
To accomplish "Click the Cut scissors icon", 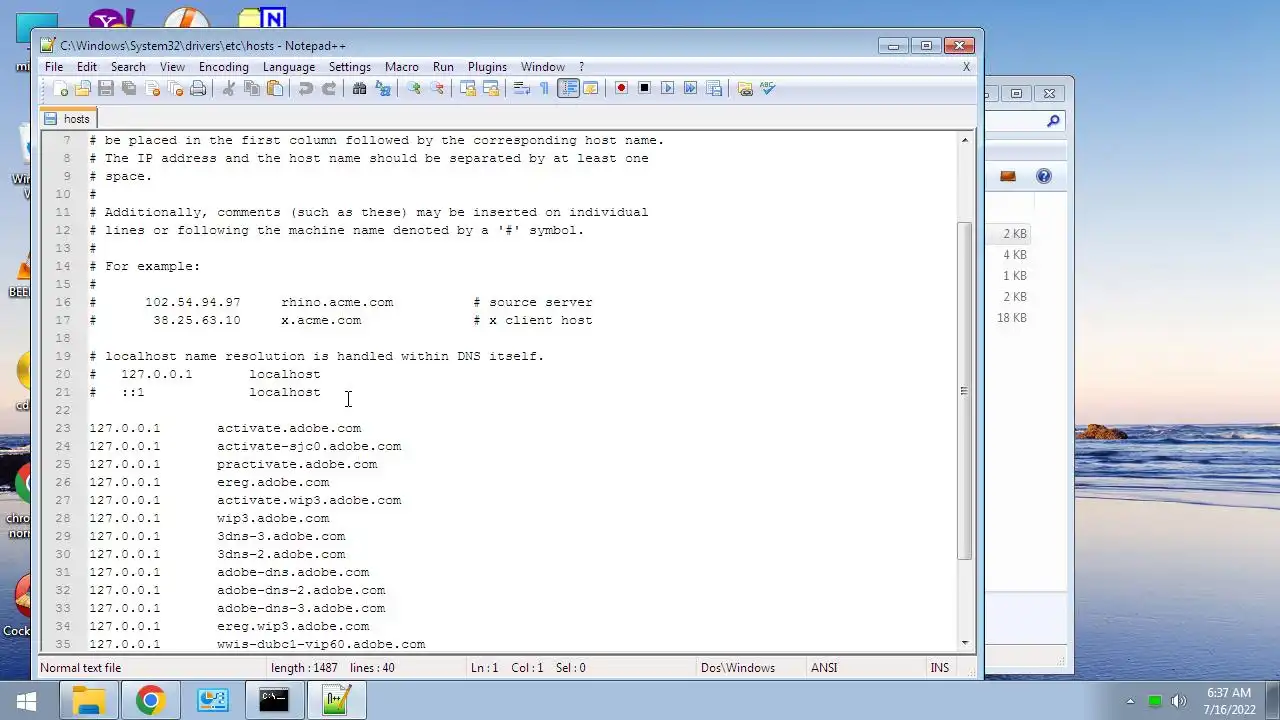I will (228, 89).
